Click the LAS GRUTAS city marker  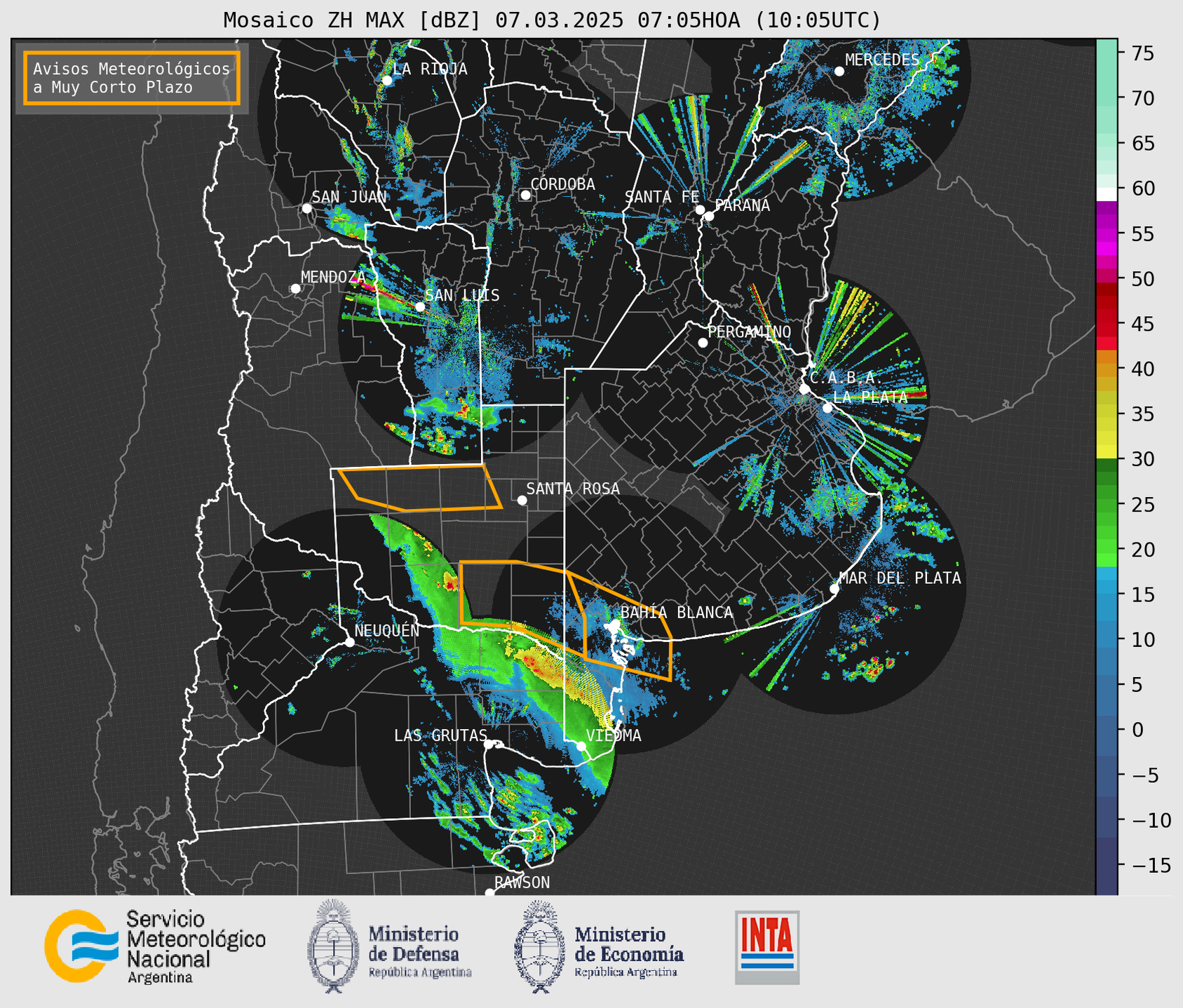pos(489,744)
